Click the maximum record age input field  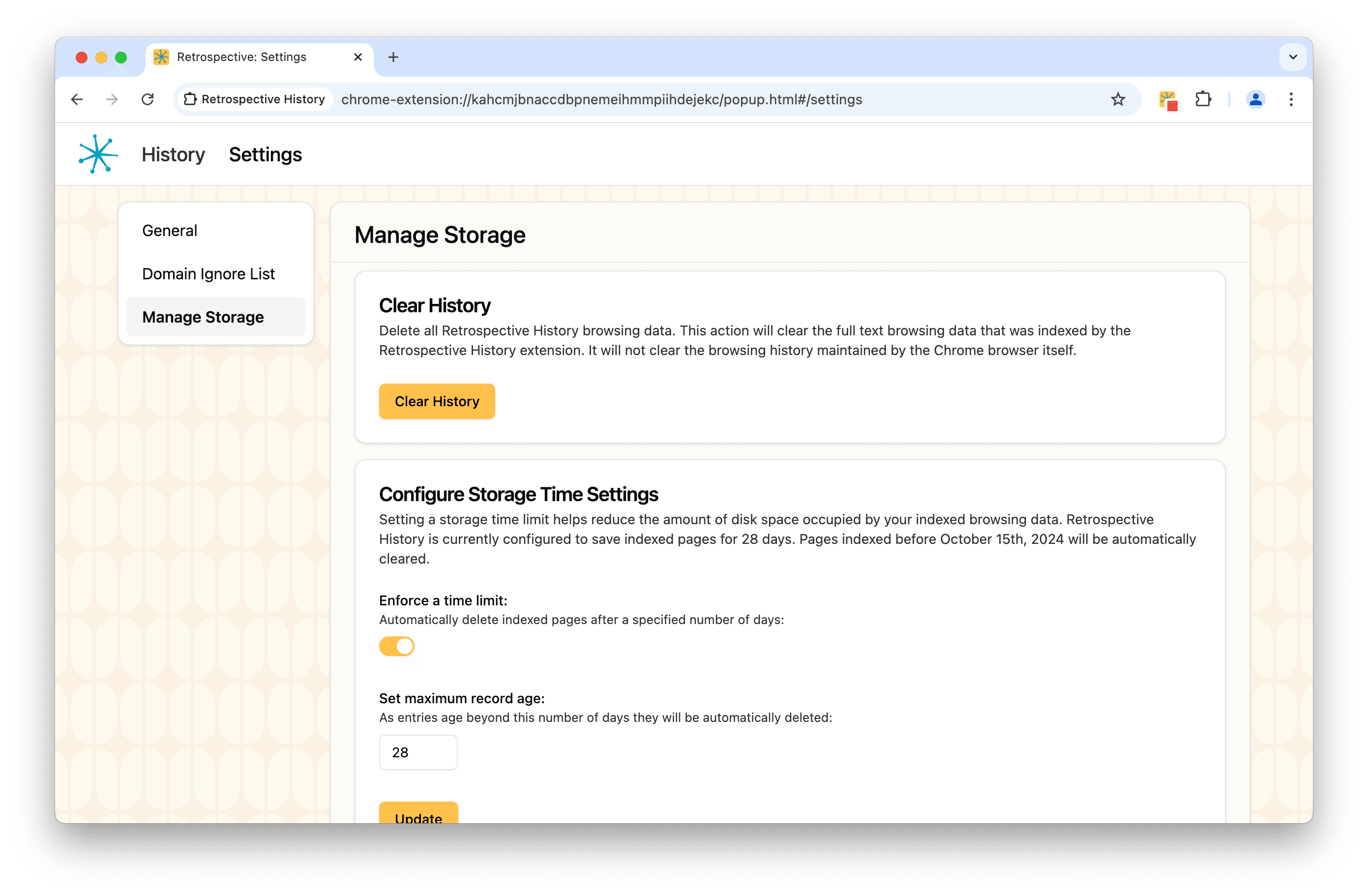point(417,752)
